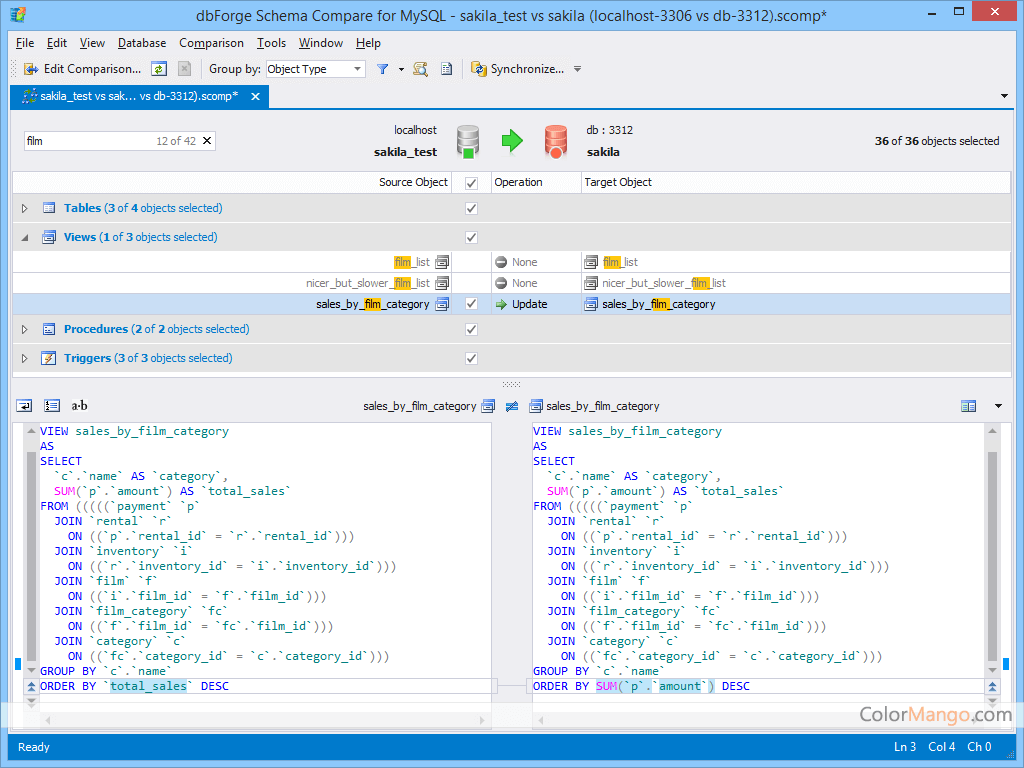Click the filter funnel icon
The width and height of the screenshot is (1024, 768).
[383, 69]
